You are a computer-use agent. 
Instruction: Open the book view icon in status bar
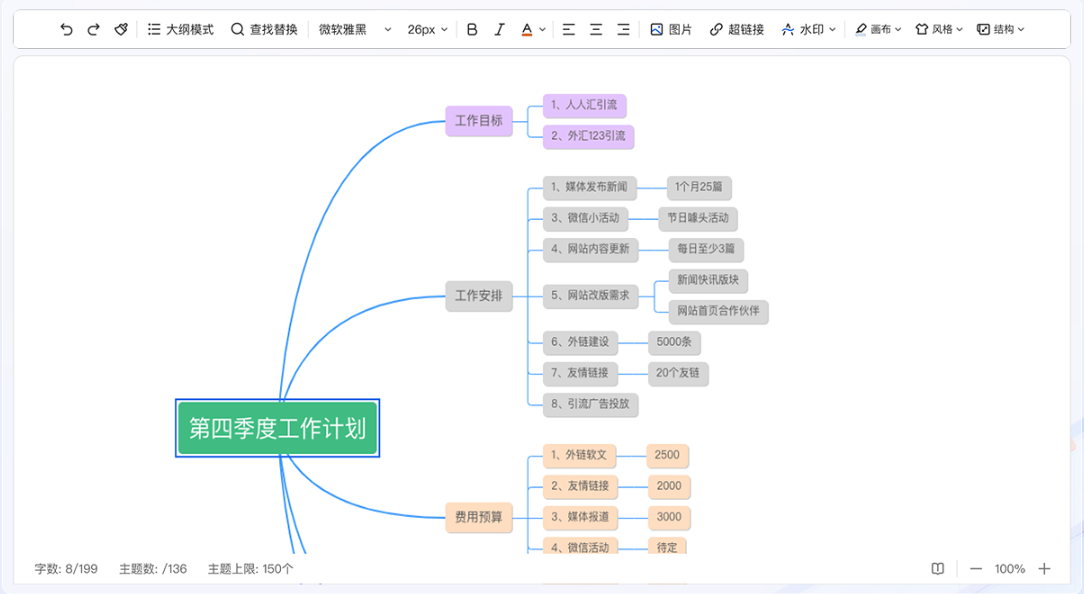tap(938, 569)
